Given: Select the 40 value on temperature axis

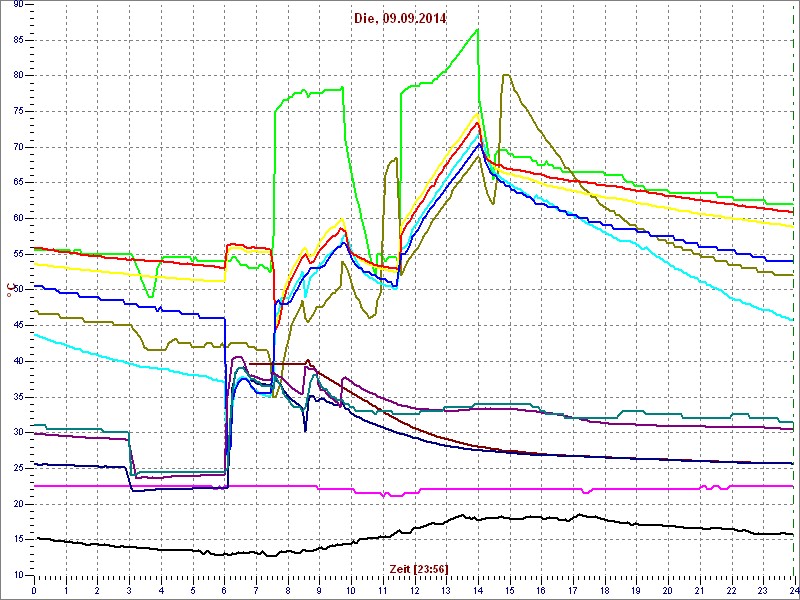Looking at the screenshot, I should click(18, 361).
